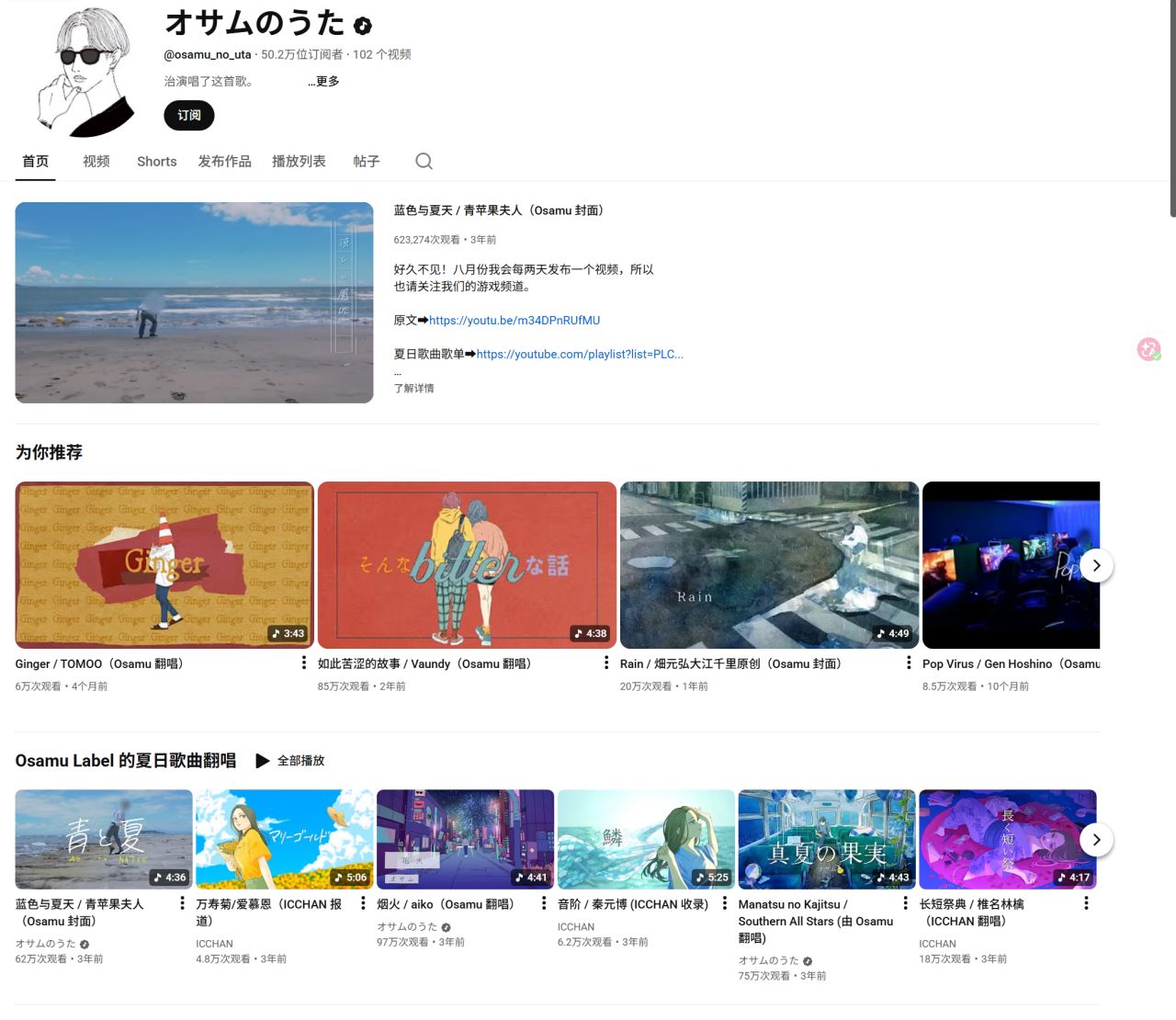Image resolution: width=1176 pixels, height=1020 pixels.
Task: Open 如此苦涩的故事 / Vaundy video title
Action: coord(424,664)
